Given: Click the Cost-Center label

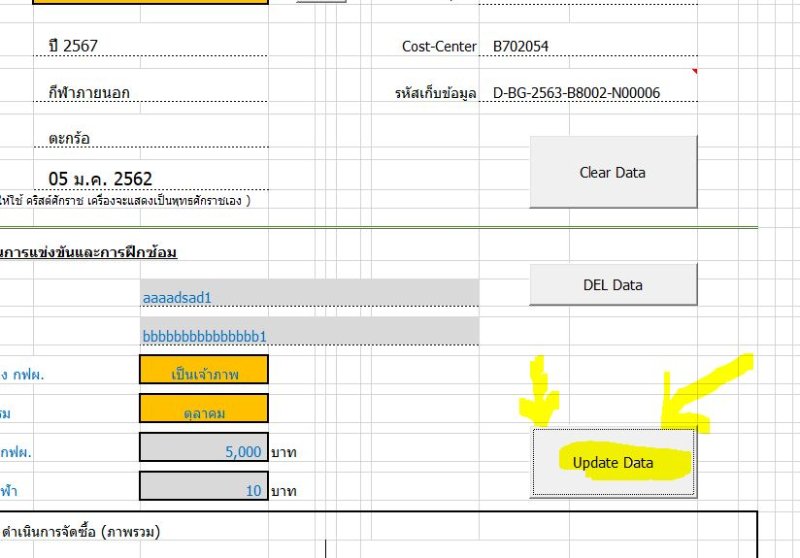Looking at the screenshot, I should point(439,46).
